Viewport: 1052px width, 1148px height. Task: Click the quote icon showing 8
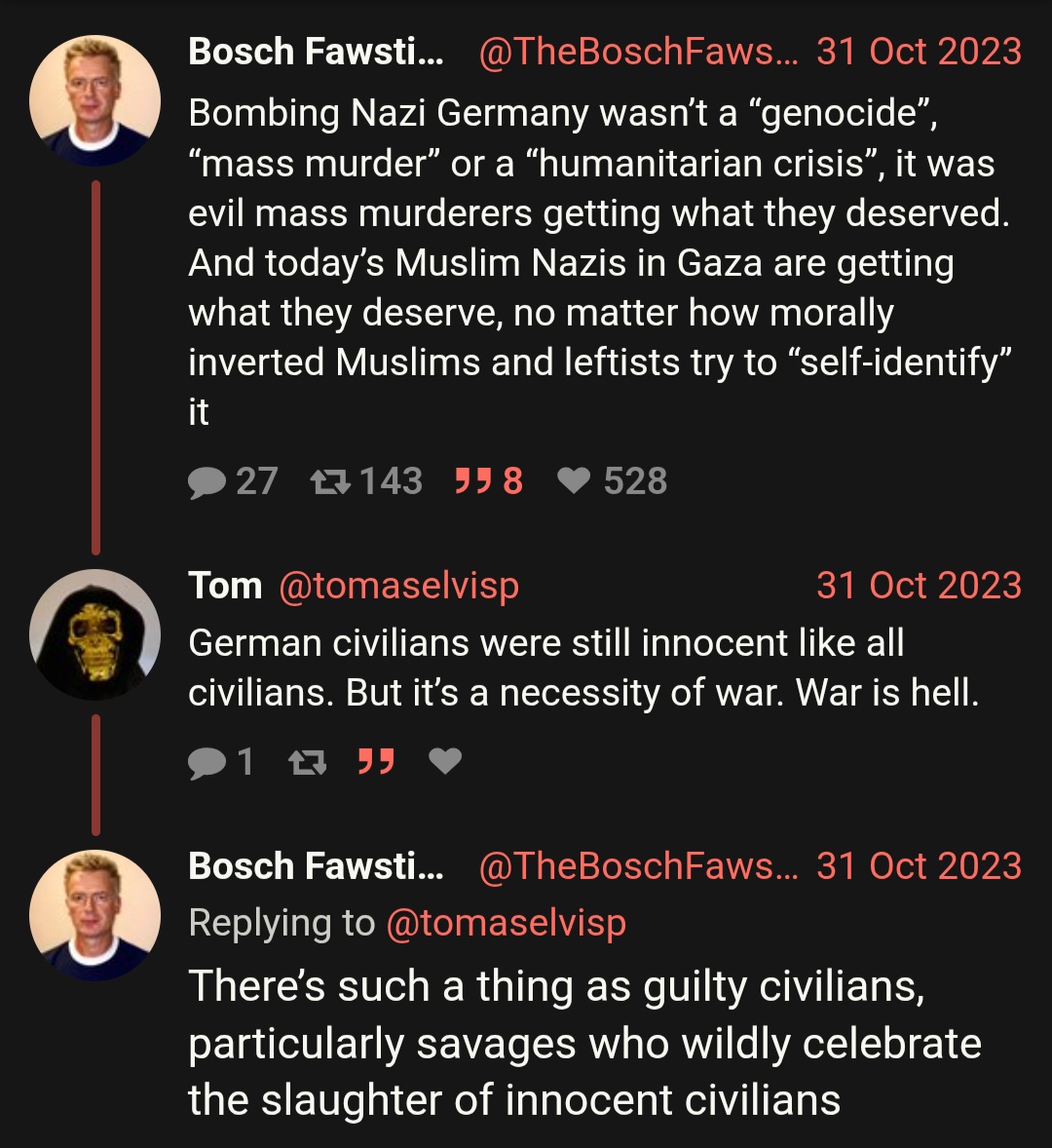471,481
